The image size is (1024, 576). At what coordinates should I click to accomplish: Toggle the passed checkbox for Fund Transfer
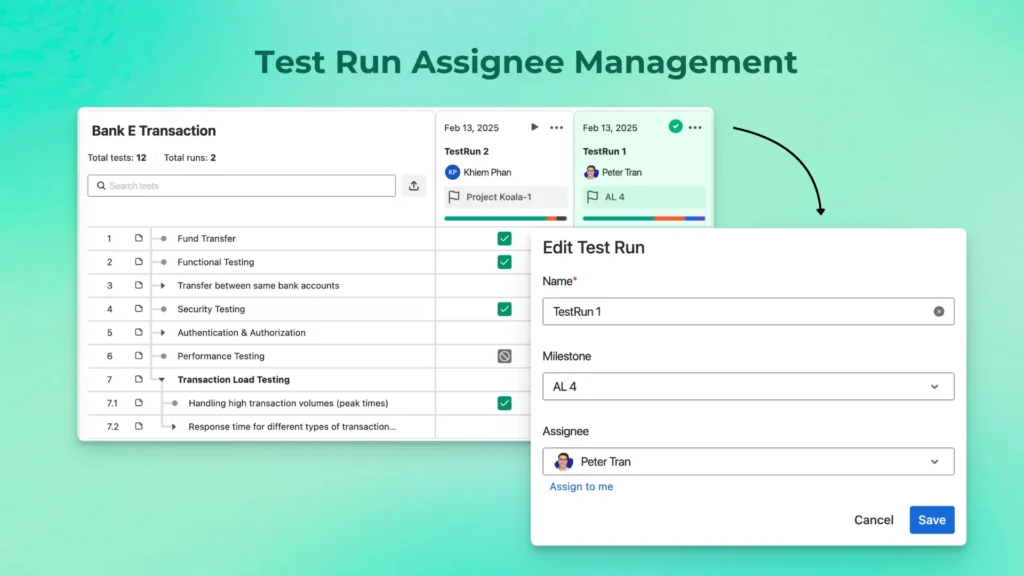(x=504, y=238)
